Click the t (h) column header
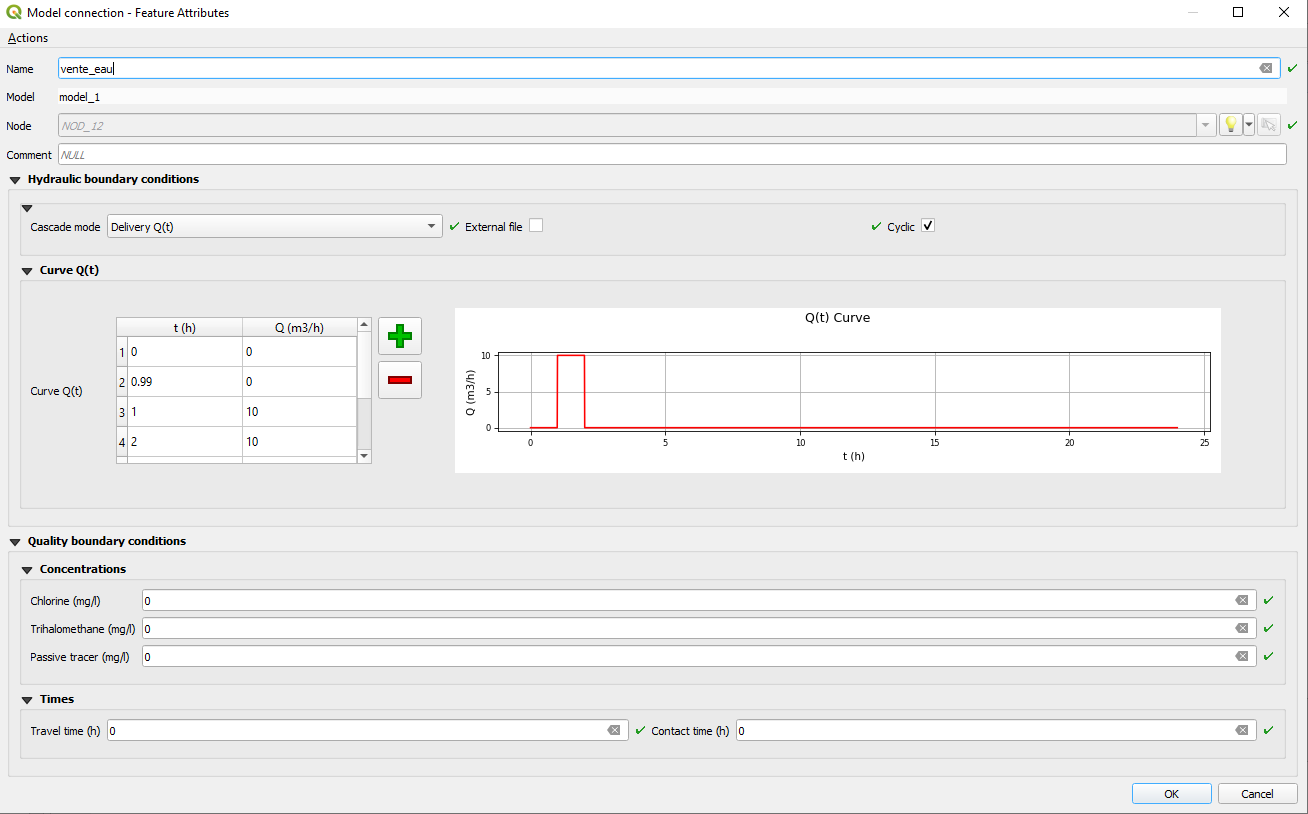The width and height of the screenshot is (1308, 814). (184, 327)
